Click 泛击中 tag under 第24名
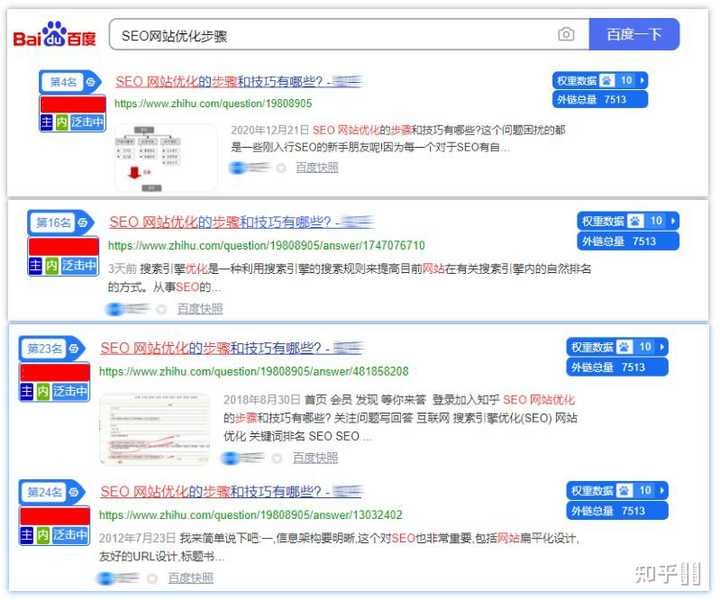The width and height of the screenshot is (720, 600). coord(70,535)
